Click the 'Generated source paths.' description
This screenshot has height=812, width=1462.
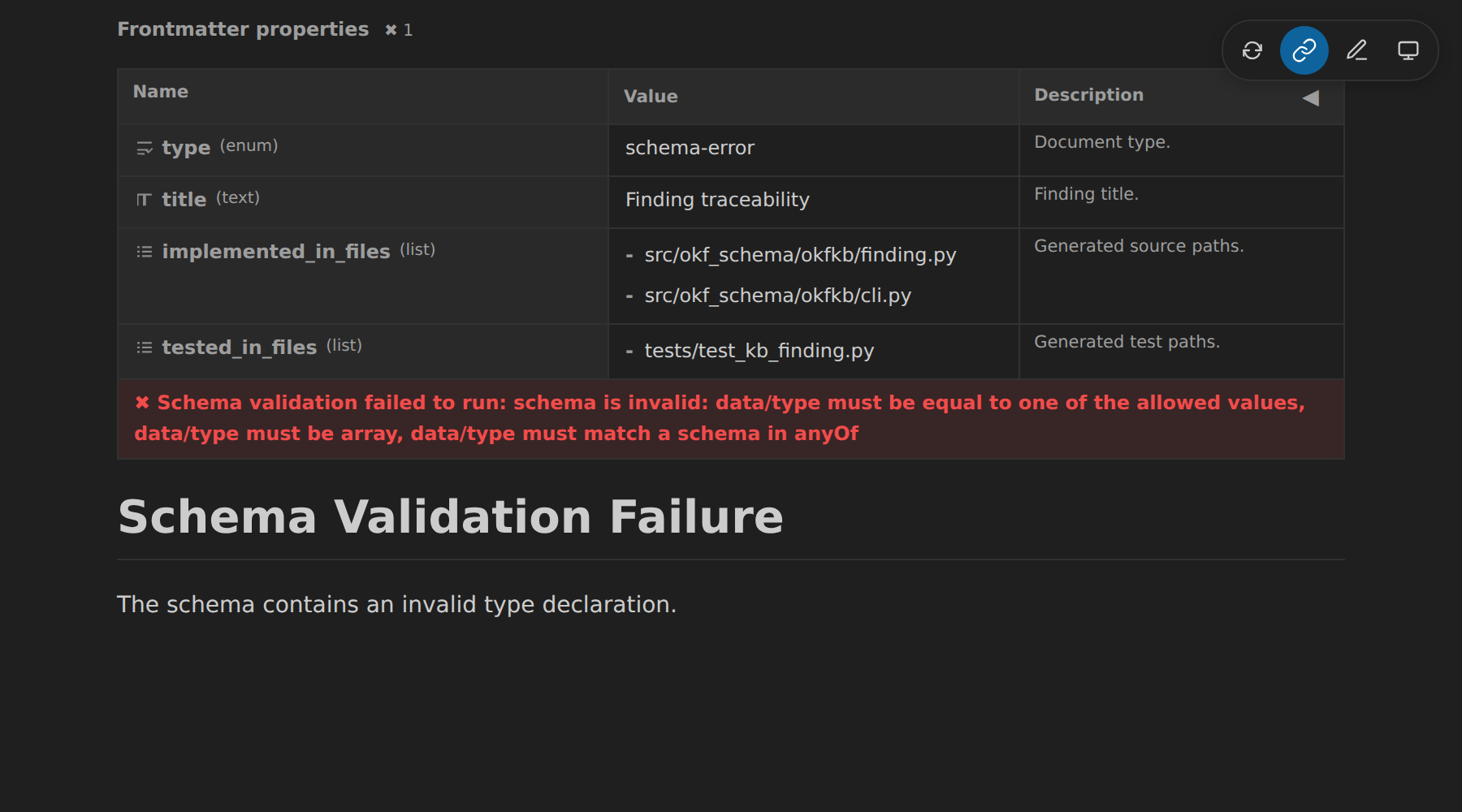pyautogui.click(x=1139, y=246)
